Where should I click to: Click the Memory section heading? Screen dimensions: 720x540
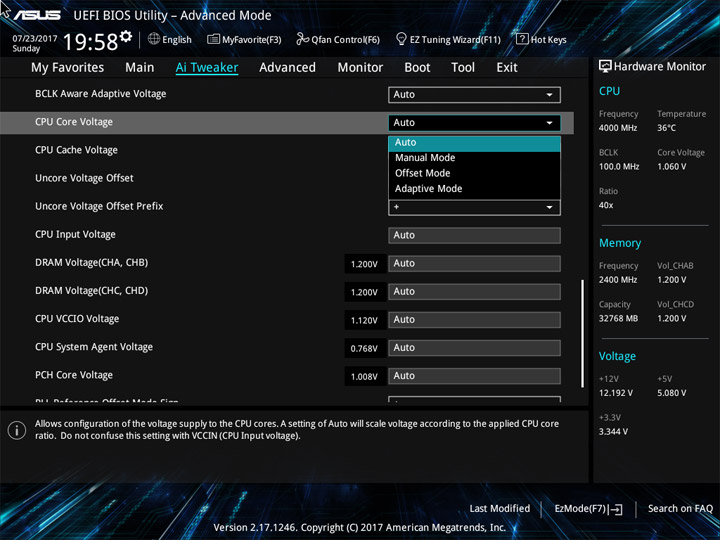pyautogui.click(x=620, y=243)
